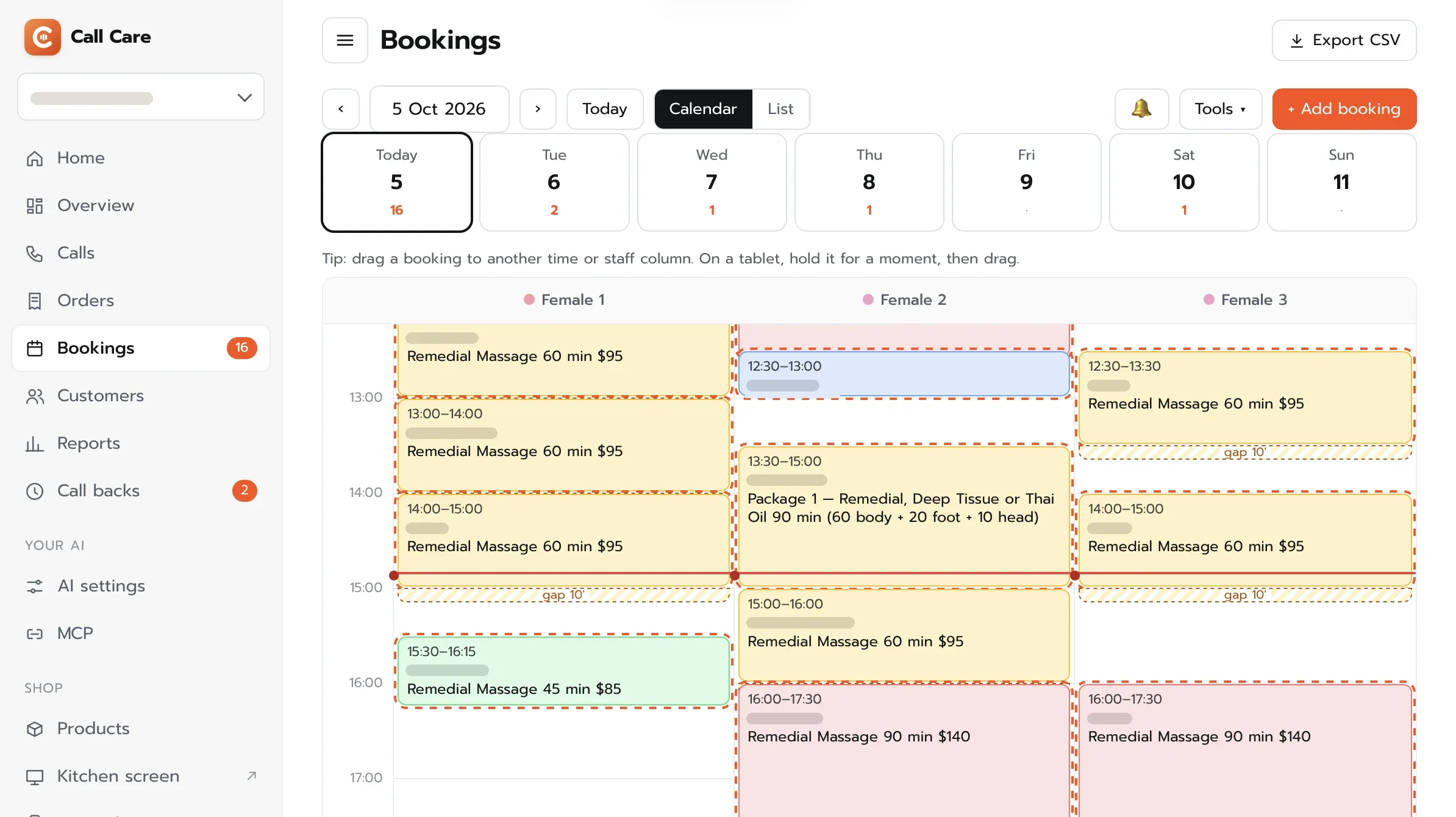The image size is (1456, 817).
Task: Open the 12:30–13:00 blue booking
Action: tap(904, 374)
